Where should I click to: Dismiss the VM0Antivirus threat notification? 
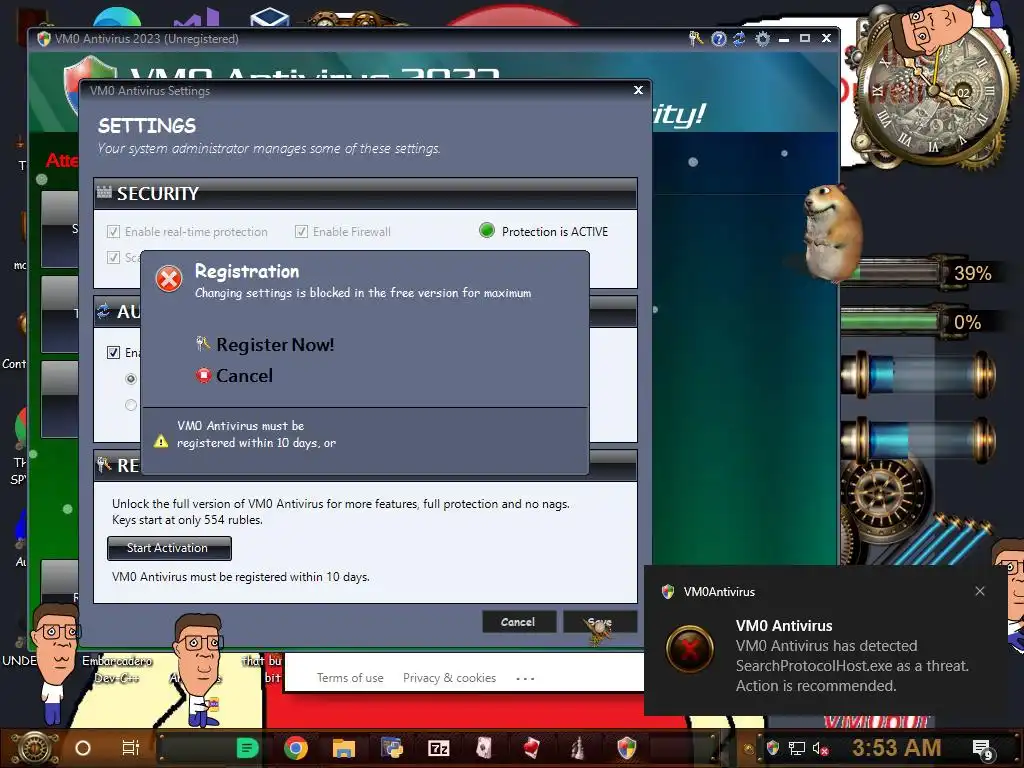point(980,591)
